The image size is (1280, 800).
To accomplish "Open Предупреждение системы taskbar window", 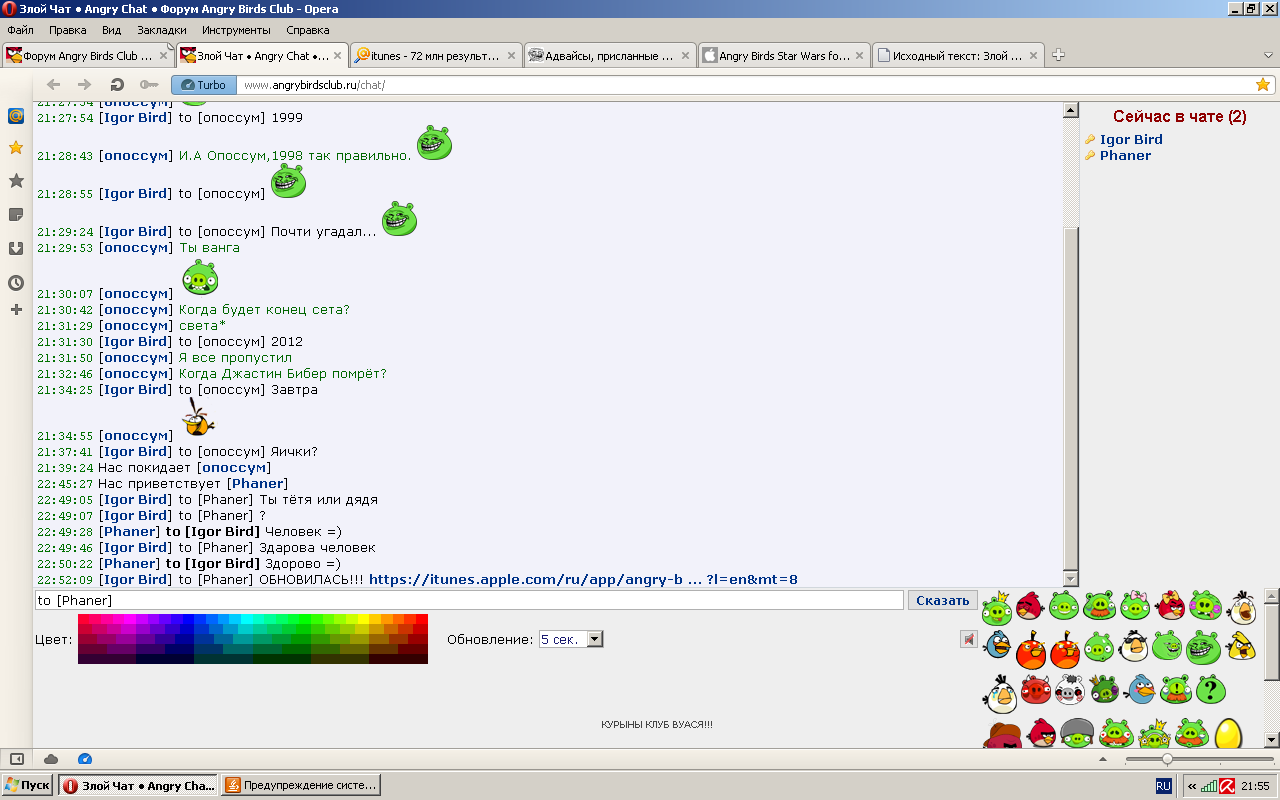I will 301,786.
